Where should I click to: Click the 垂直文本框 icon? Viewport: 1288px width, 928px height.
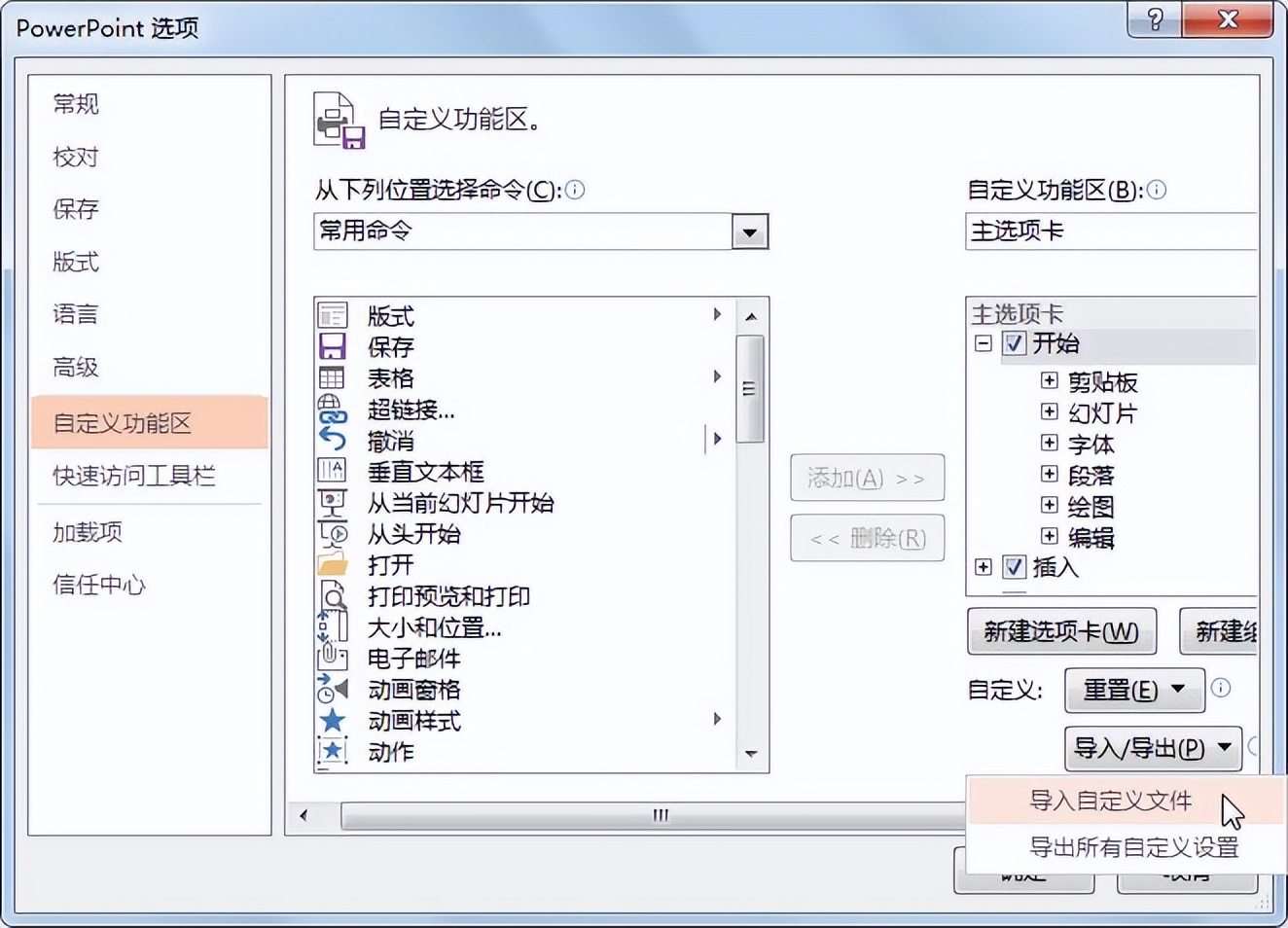pyautogui.click(x=333, y=472)
